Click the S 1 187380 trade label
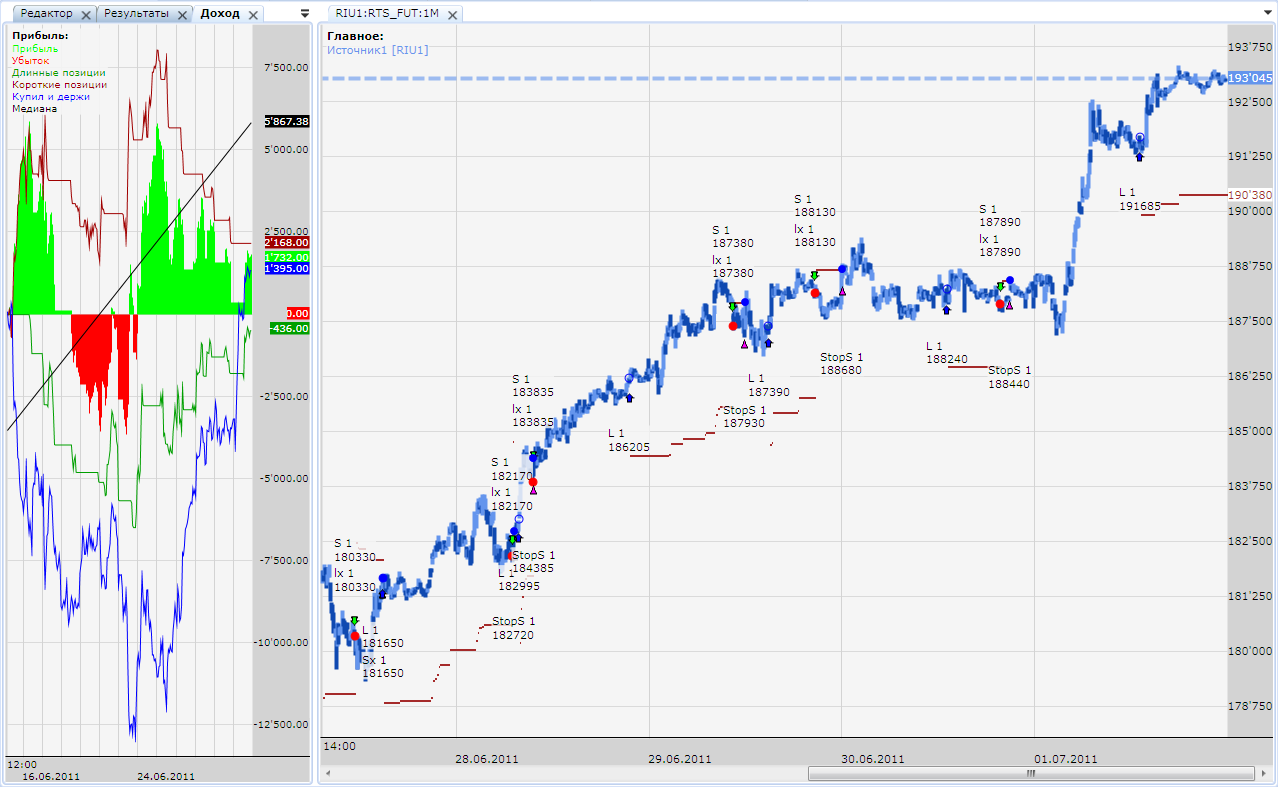Image resolution: width=1278 pixels, height=787 pixels. point(733,236)
